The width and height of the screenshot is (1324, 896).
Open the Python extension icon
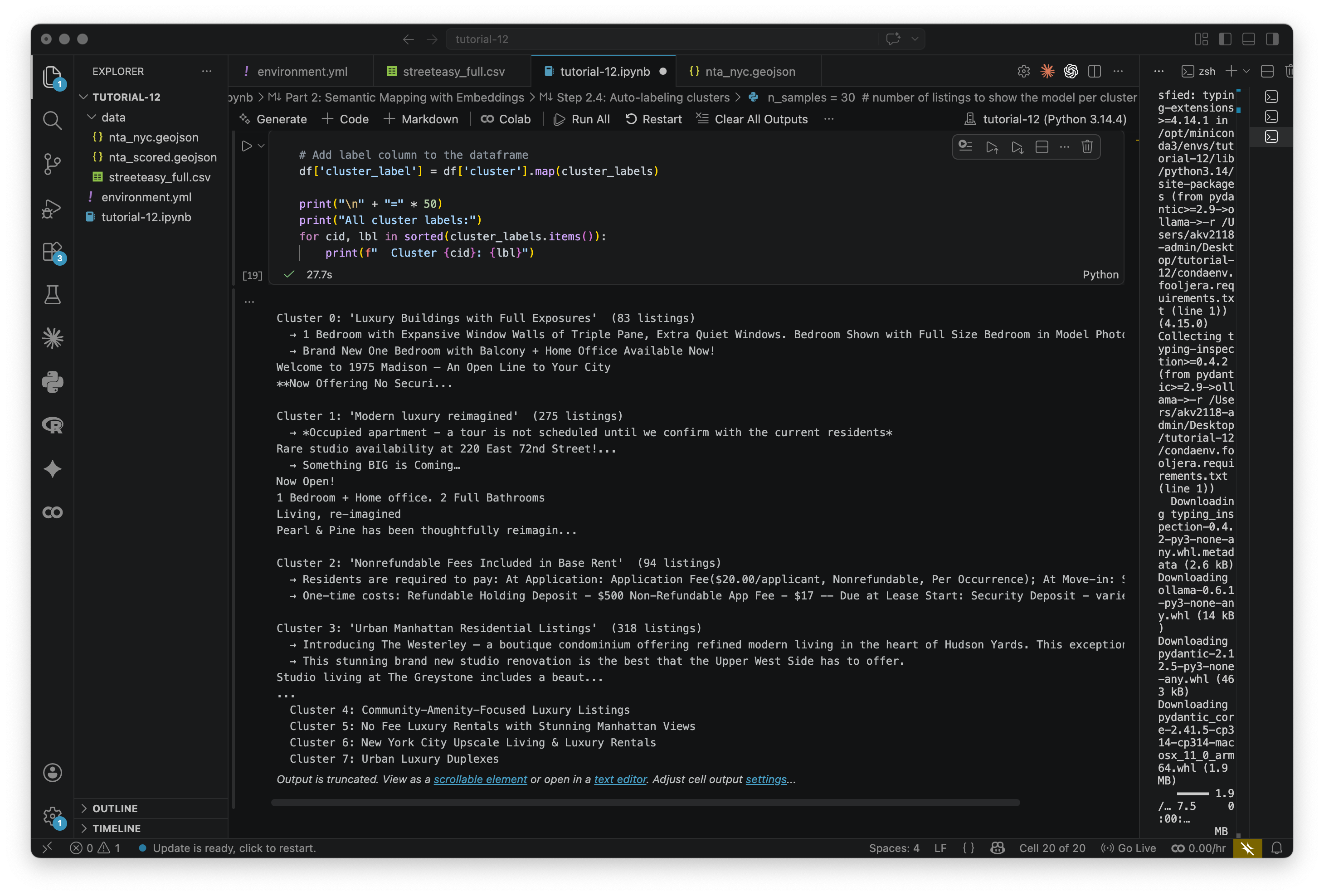pyautogui.click(x=53, y=382)
